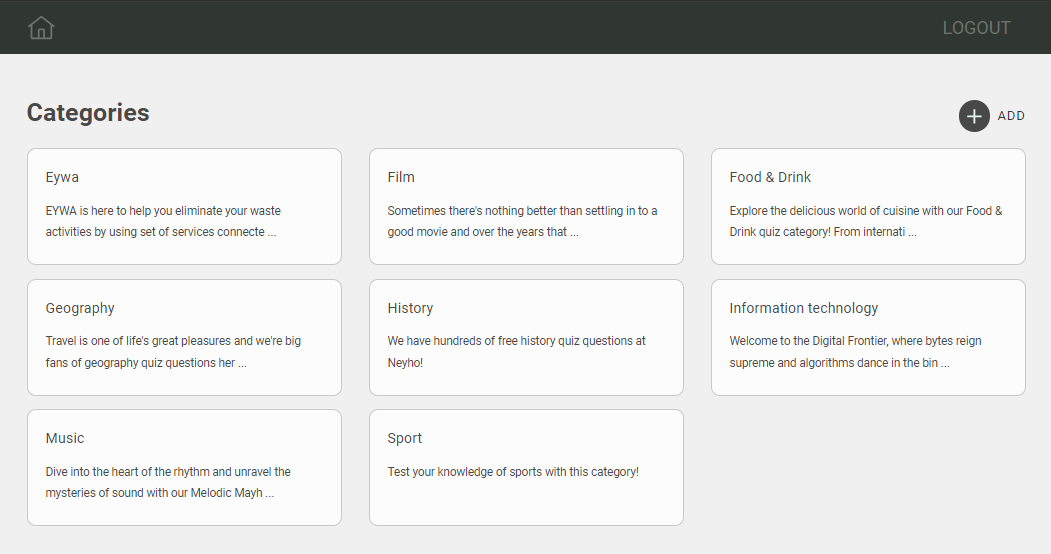Open the Sport category card

pyautogui.click(x=526, y=467)
